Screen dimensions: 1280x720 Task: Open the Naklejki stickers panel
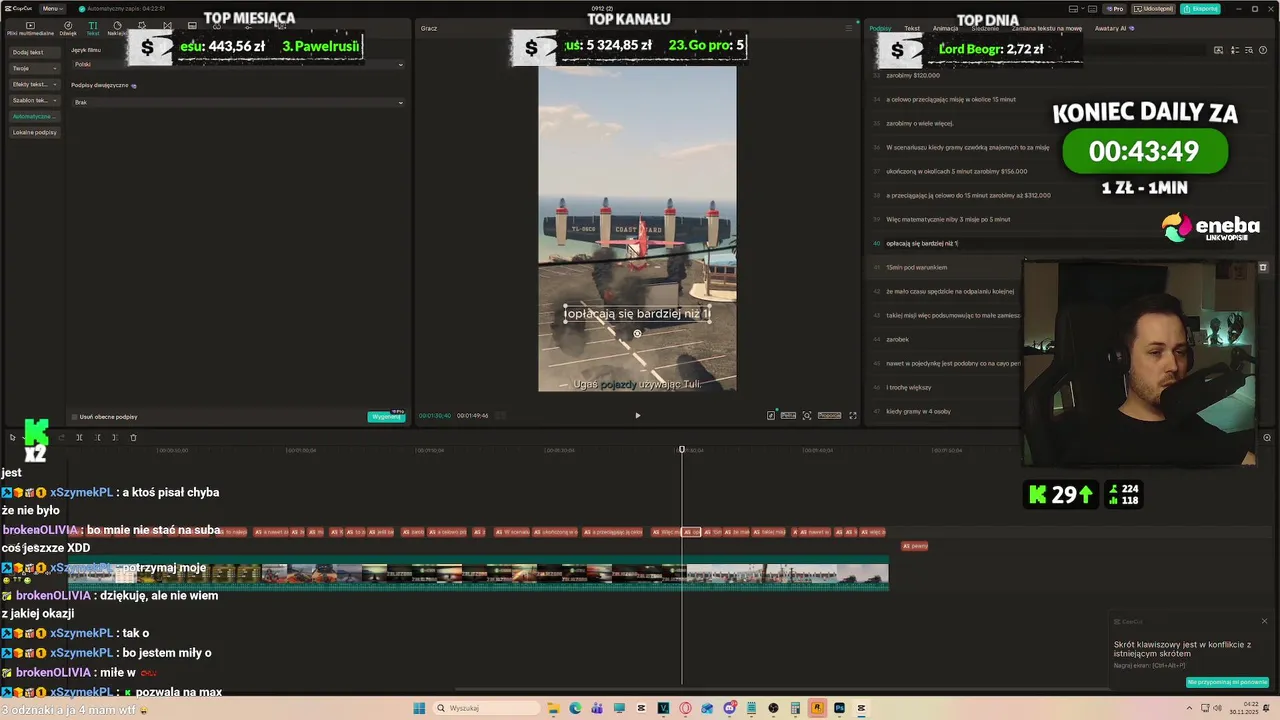pos(117,28)
